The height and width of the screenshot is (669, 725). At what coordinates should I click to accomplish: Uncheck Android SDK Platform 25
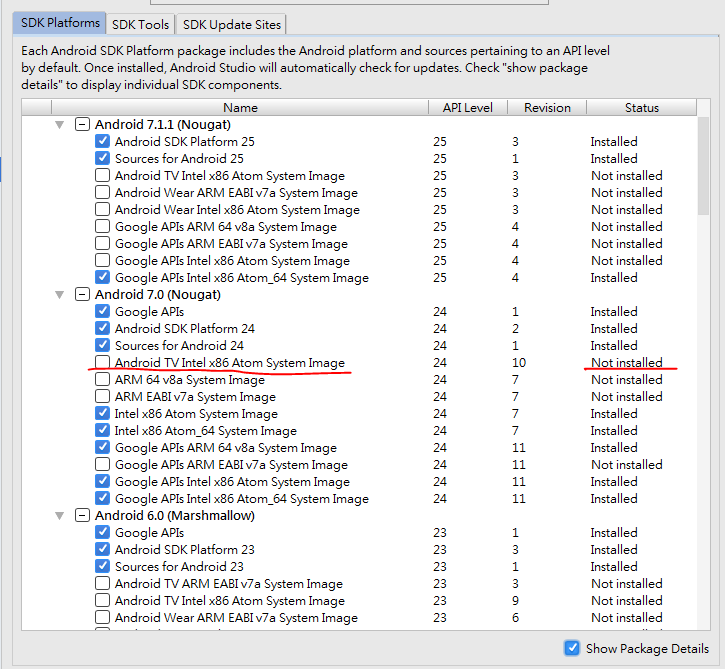(x=102, y=141)
